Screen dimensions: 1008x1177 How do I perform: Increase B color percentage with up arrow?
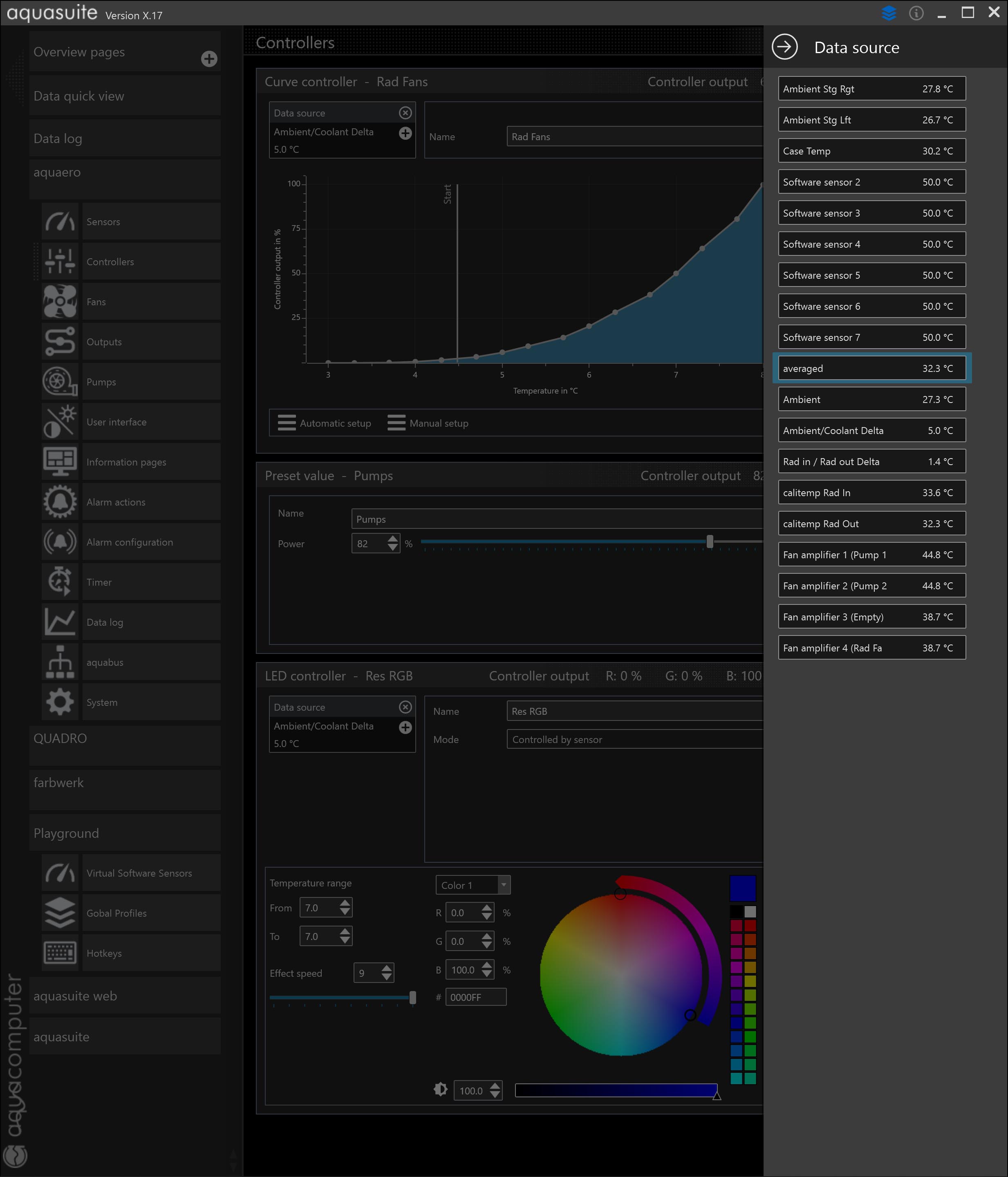point(487,964)
